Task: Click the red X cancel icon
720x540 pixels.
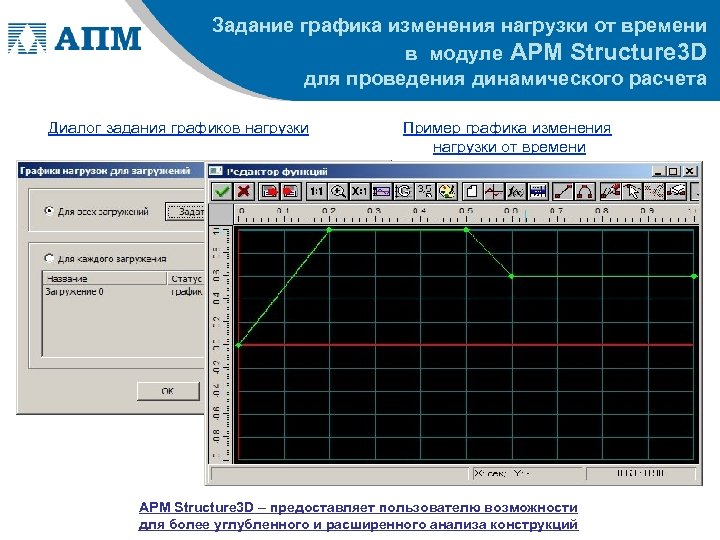Action: (x=244, y=191)
